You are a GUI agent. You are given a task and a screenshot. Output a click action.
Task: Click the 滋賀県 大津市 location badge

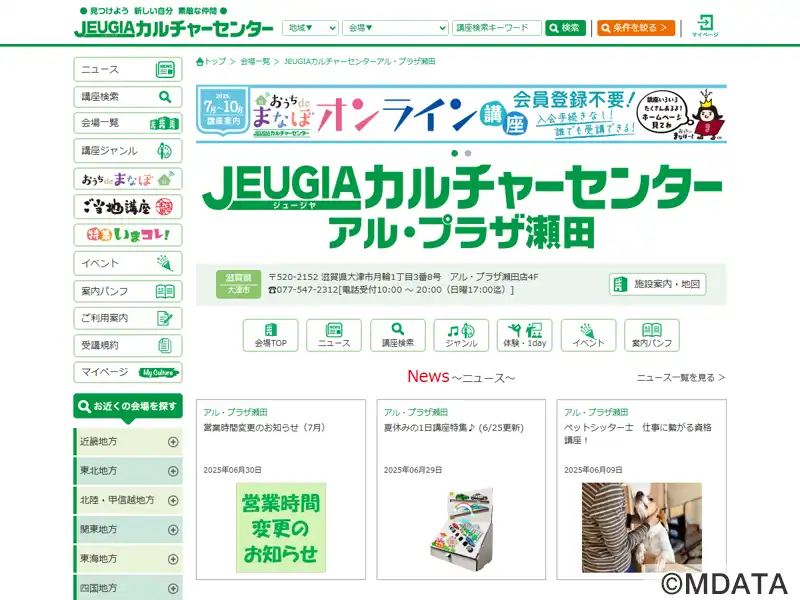click(x=238, y=284)
